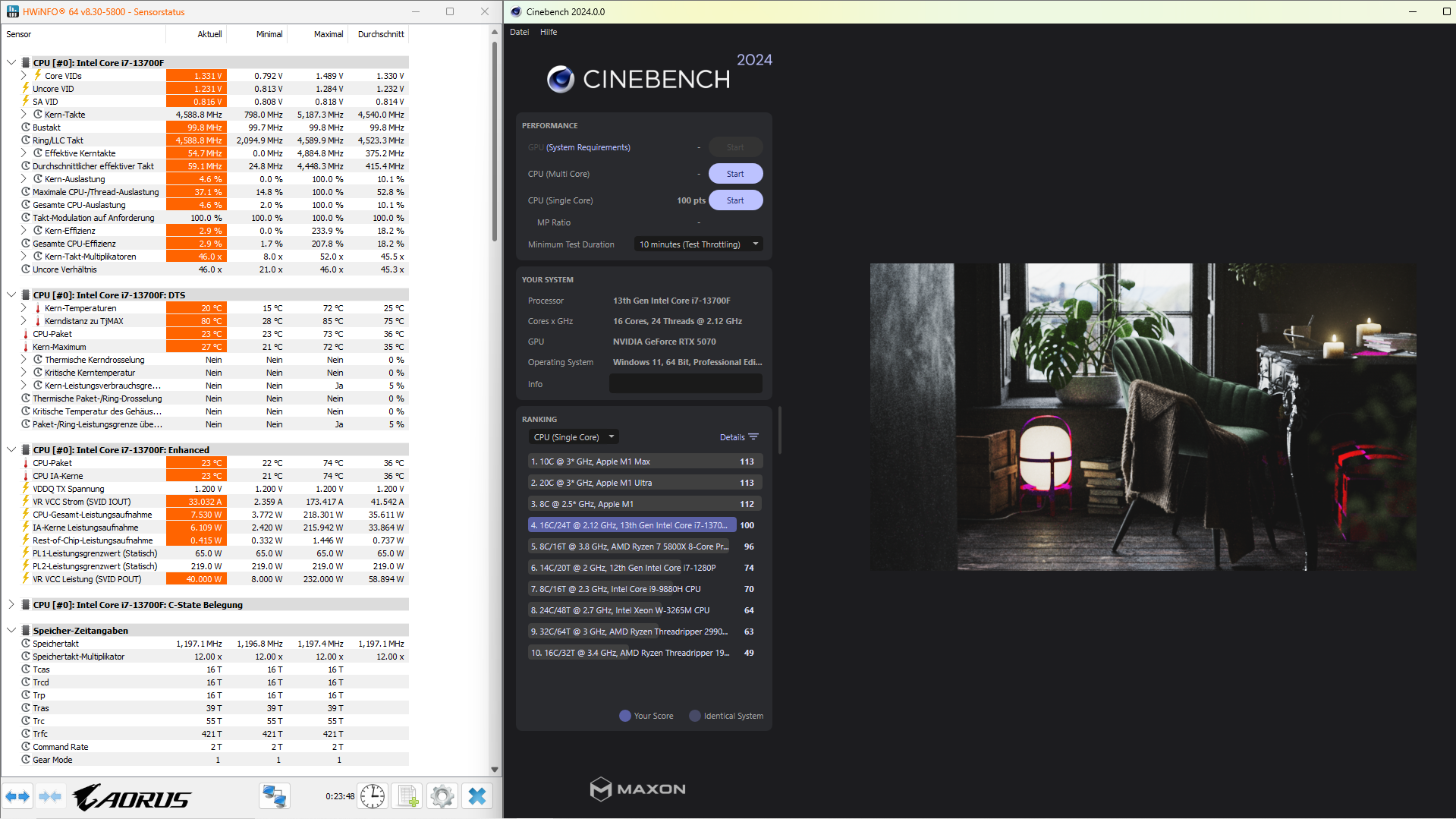1456x819 pixels.
Task: Open HWiNFO sensor settings via gear icon
Action: 442,796
